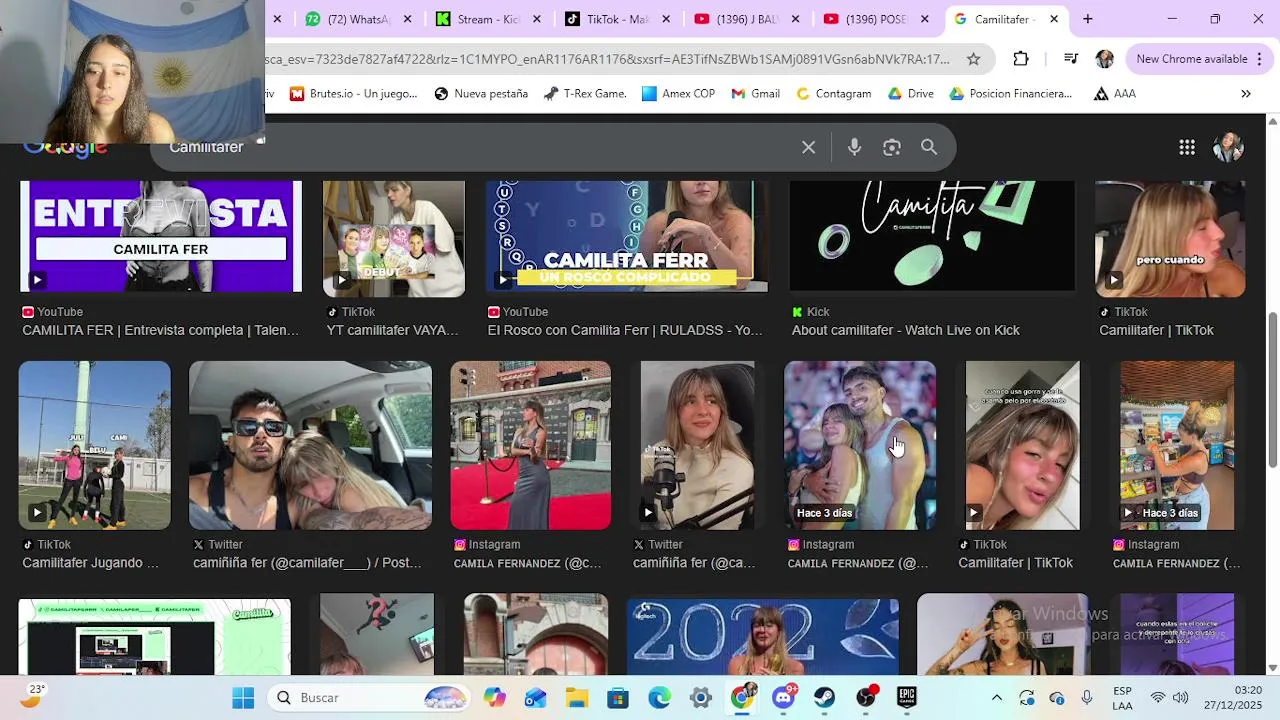1280x720 pixels.
Task: Open OBS Studio from the taskbar
Action: (x=866, y=698)
